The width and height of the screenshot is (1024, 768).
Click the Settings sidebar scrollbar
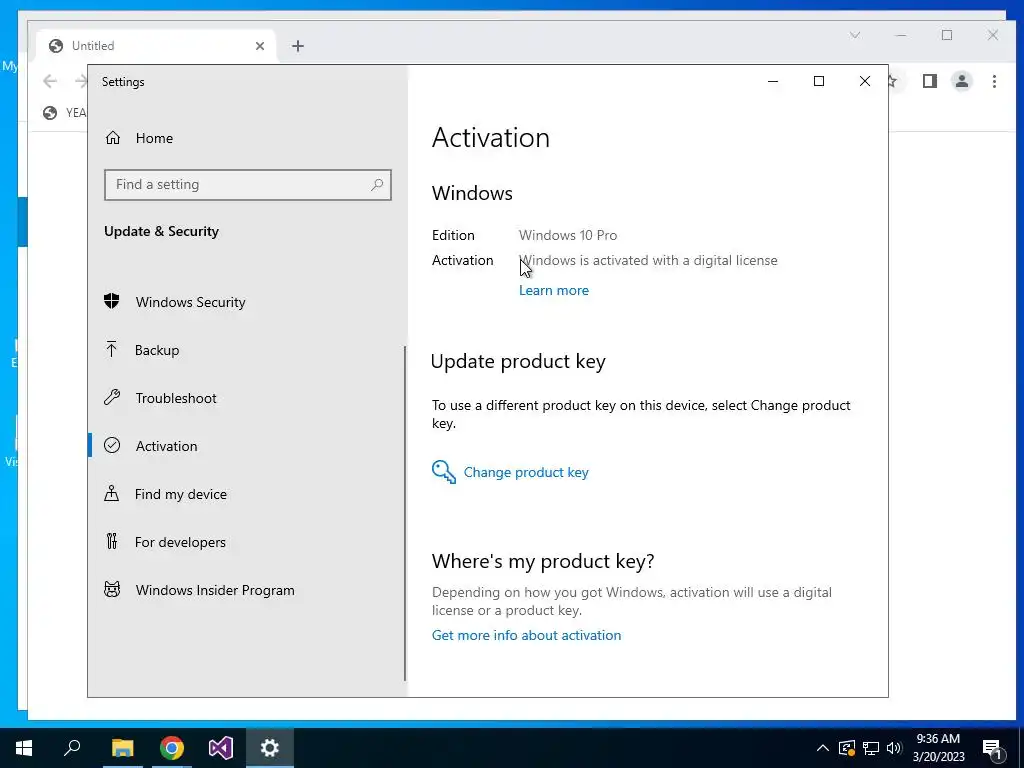tap(405, 513)
